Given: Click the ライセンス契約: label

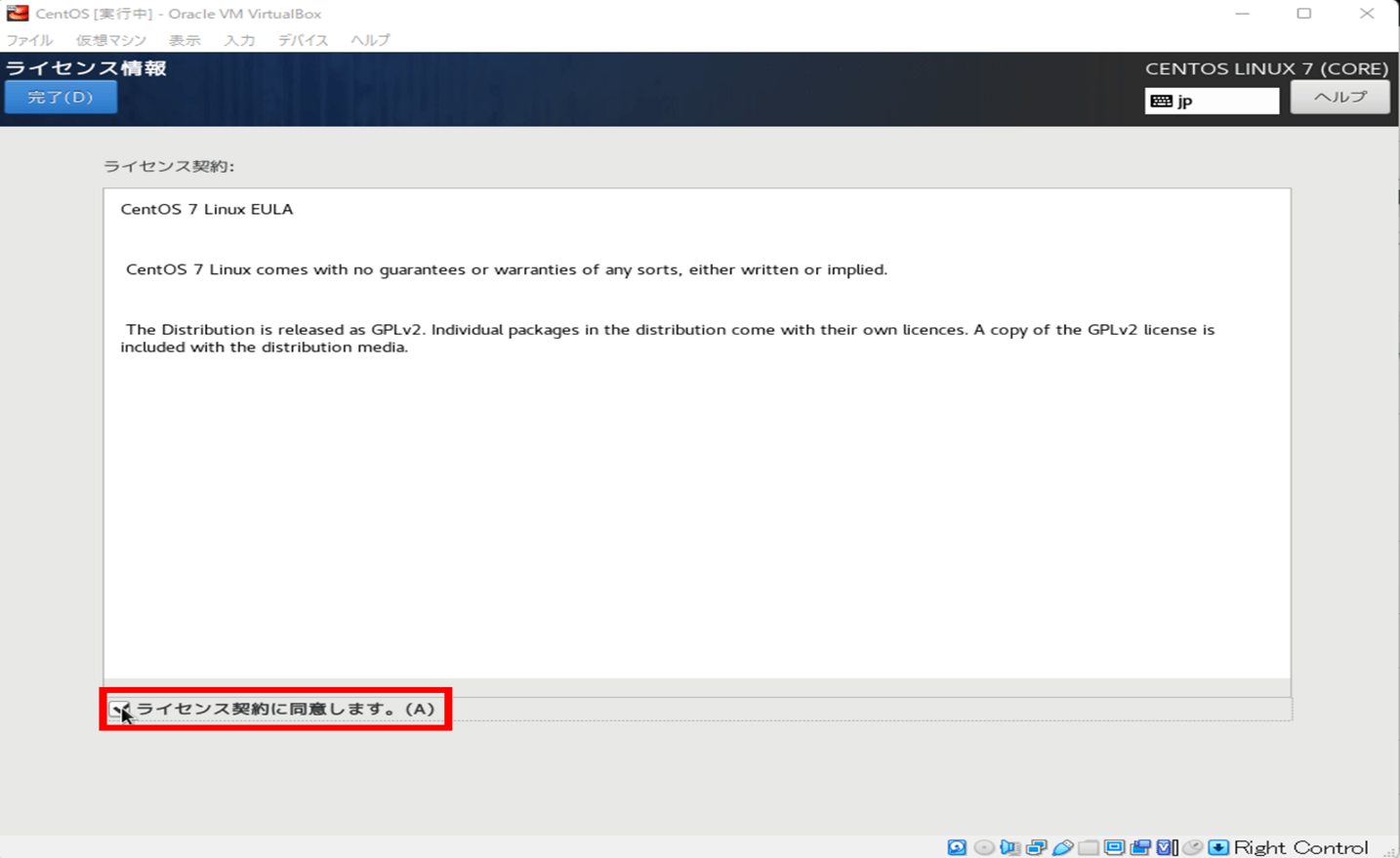Looking at the screenshot, I should point(169,166).
